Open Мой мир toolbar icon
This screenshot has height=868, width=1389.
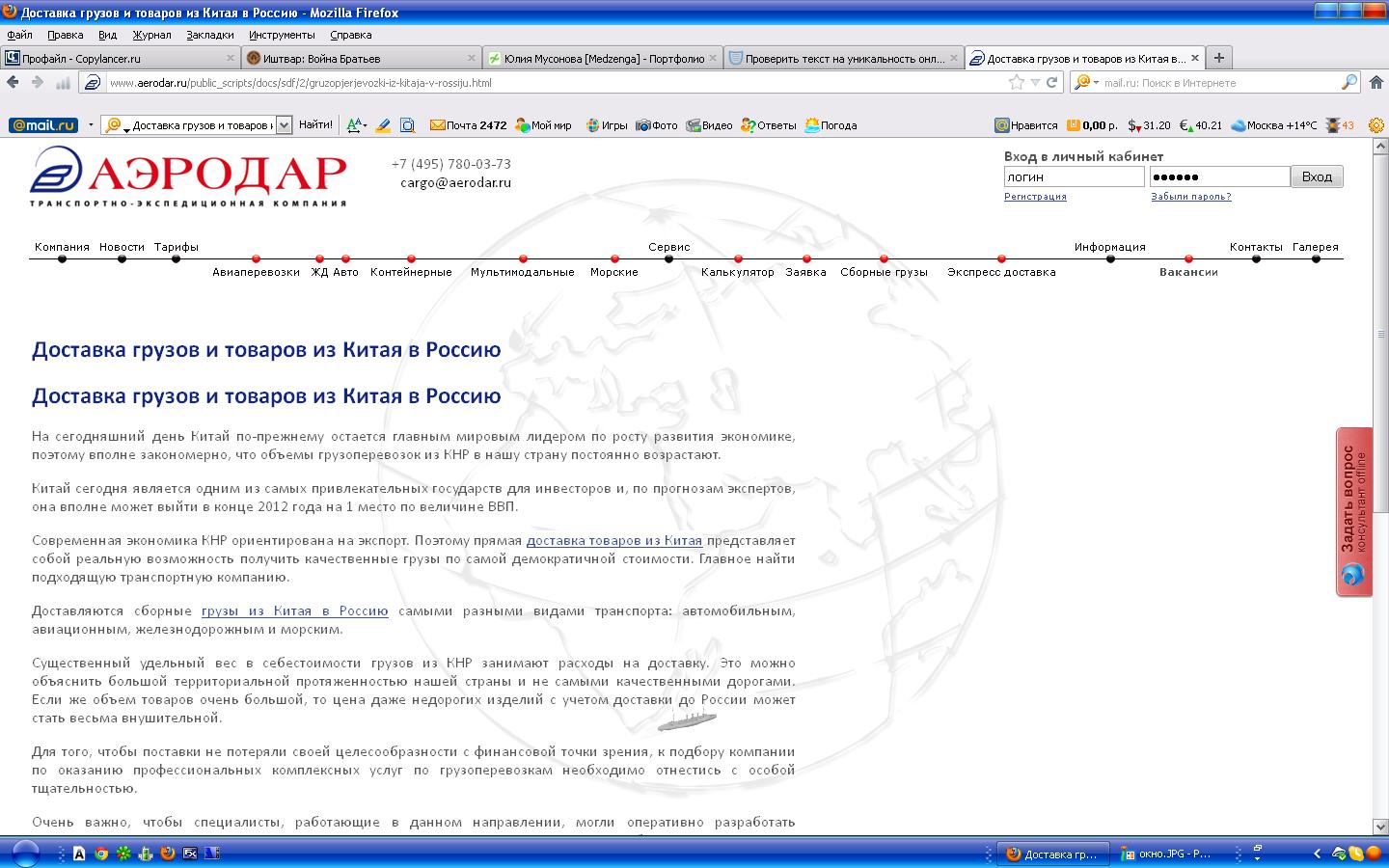(x=543, y=125)
